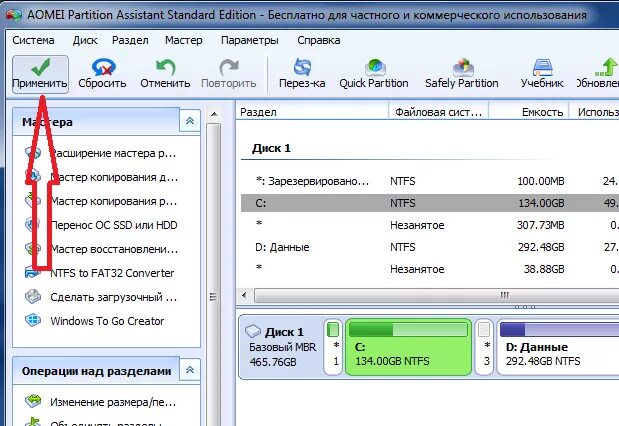Launch Мастер восстановлени... wizard

tap(114, 250)
